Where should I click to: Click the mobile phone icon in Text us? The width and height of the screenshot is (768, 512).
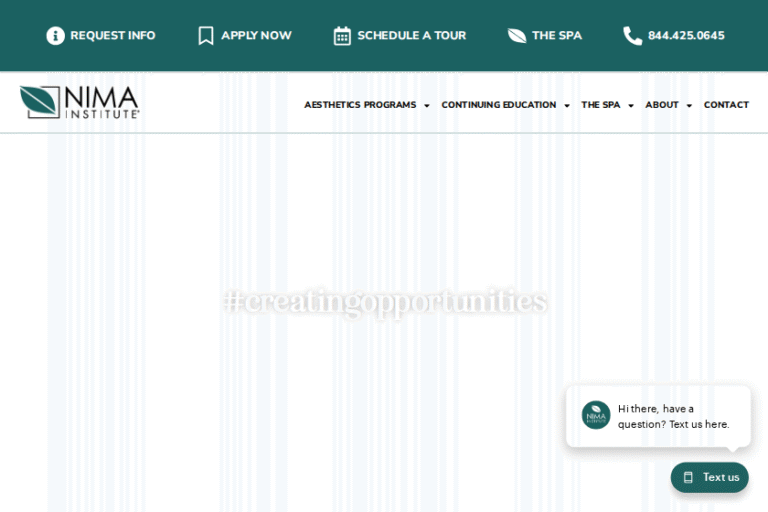(x=688, y=477)
